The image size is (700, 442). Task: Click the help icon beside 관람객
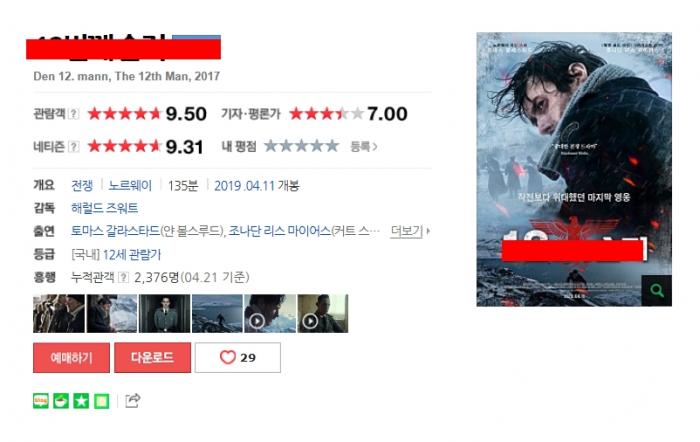pyautogui.click(x=74, y=114)
